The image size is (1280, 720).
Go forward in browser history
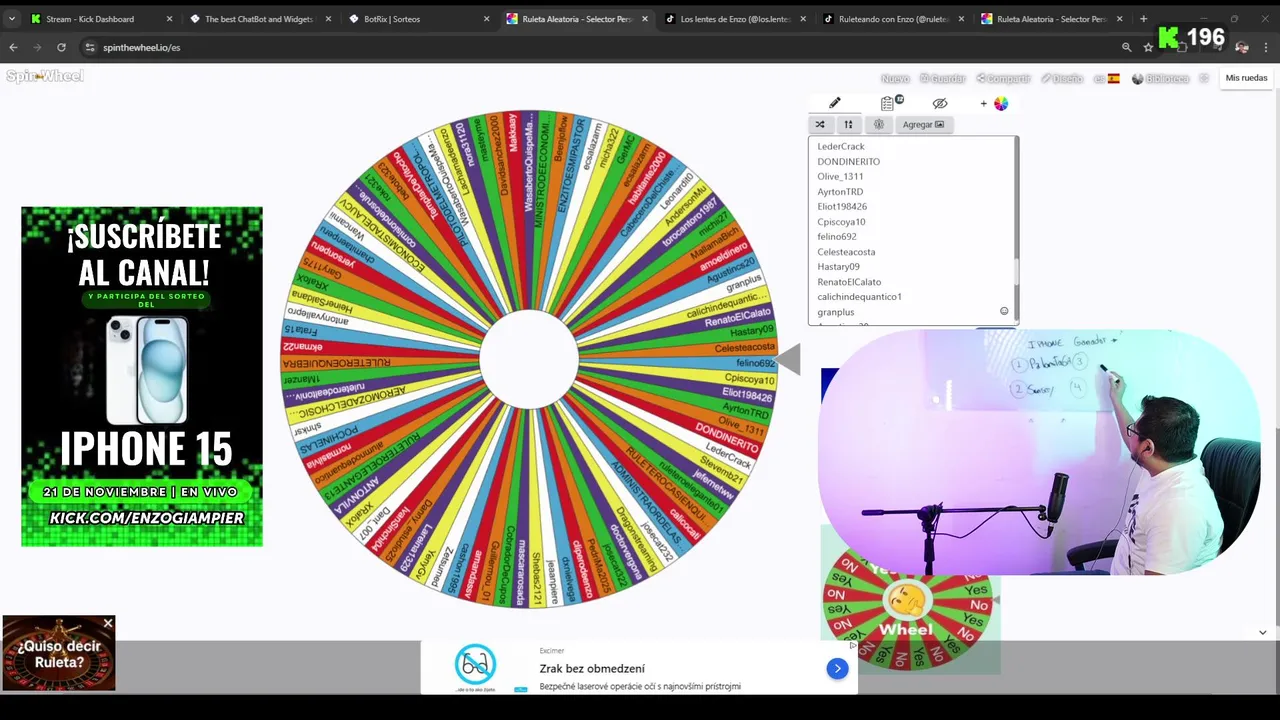(x=37, y=47)
